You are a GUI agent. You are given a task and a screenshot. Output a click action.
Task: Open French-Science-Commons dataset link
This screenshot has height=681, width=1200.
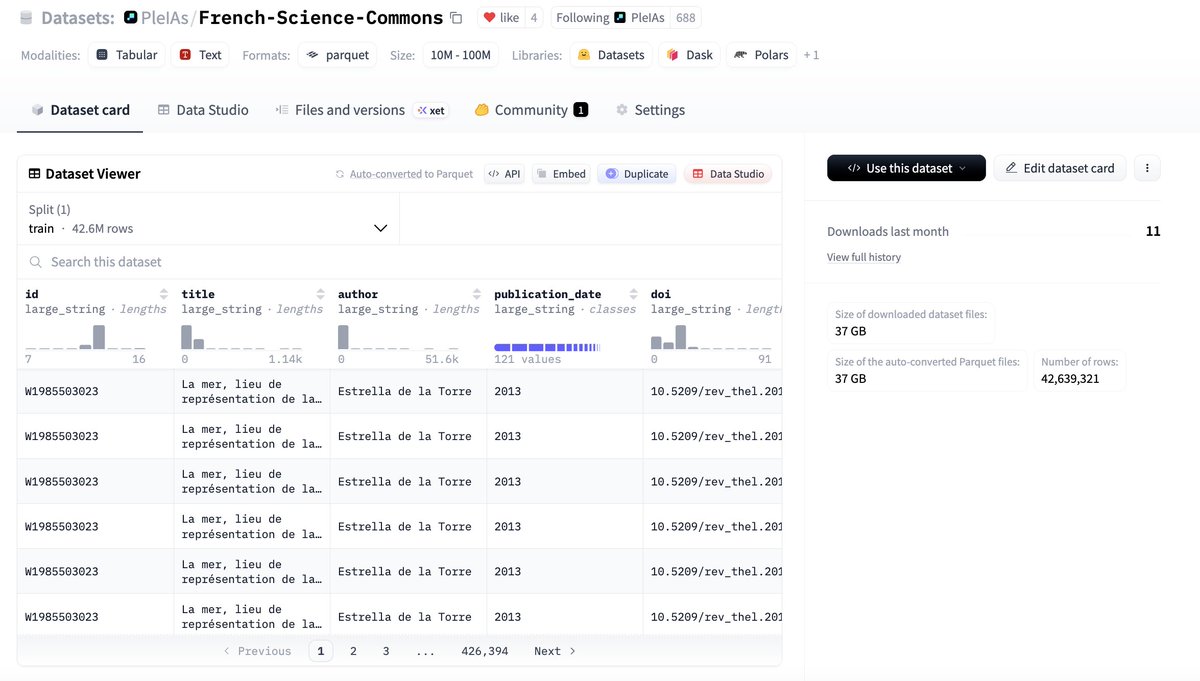pyautogui.click(x=320, y=18)
